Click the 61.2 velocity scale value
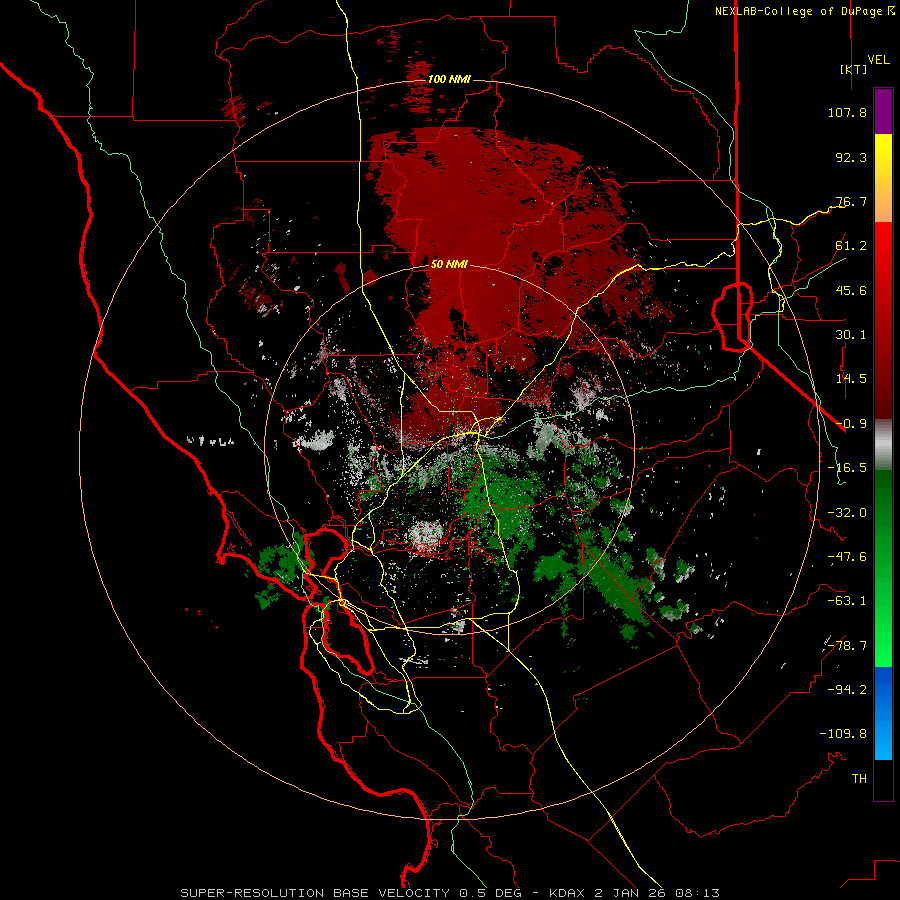Screen dimensions: 900x900 pyautogui.click(x=851, y=246)
